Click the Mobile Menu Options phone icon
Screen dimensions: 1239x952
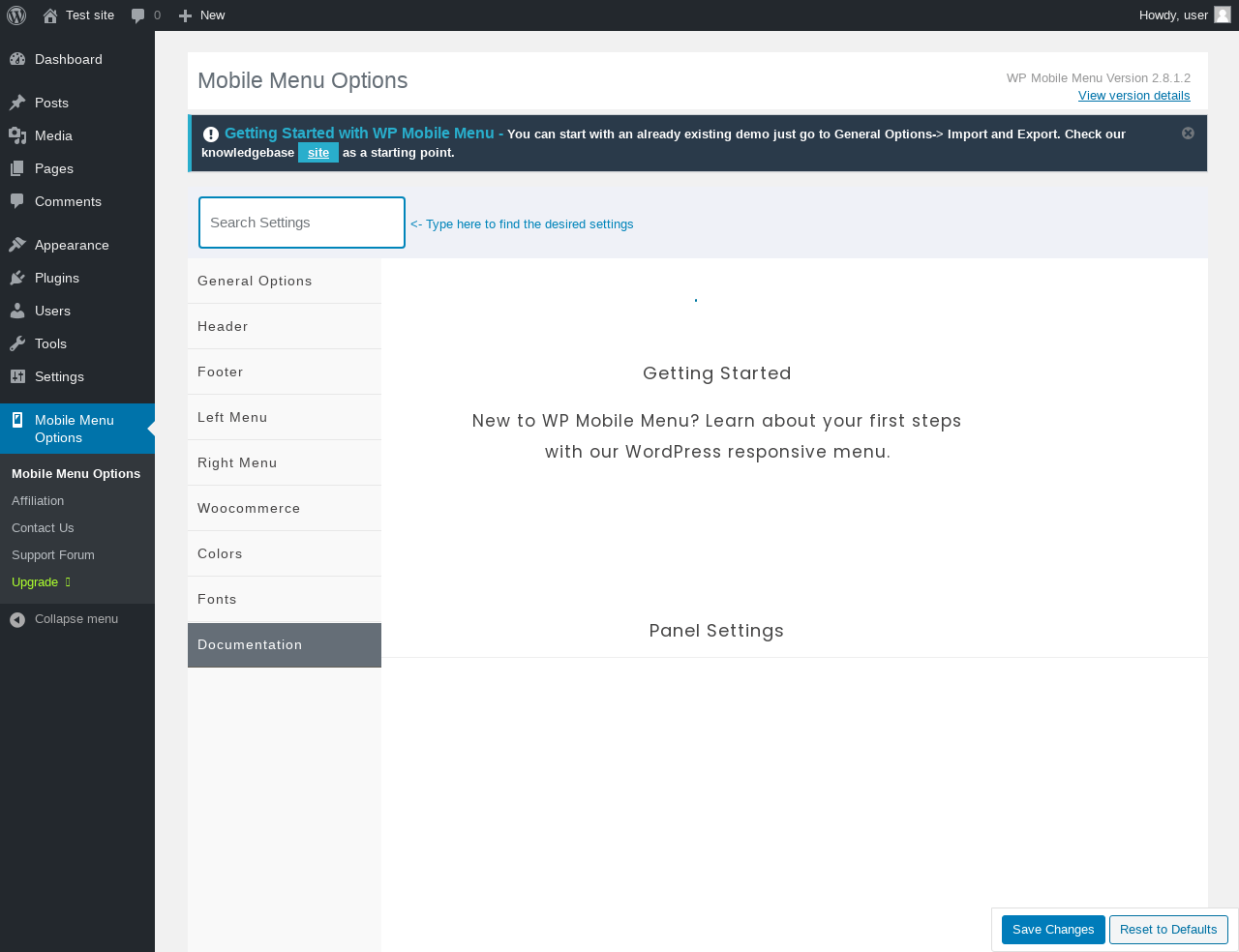coord(17,420)
